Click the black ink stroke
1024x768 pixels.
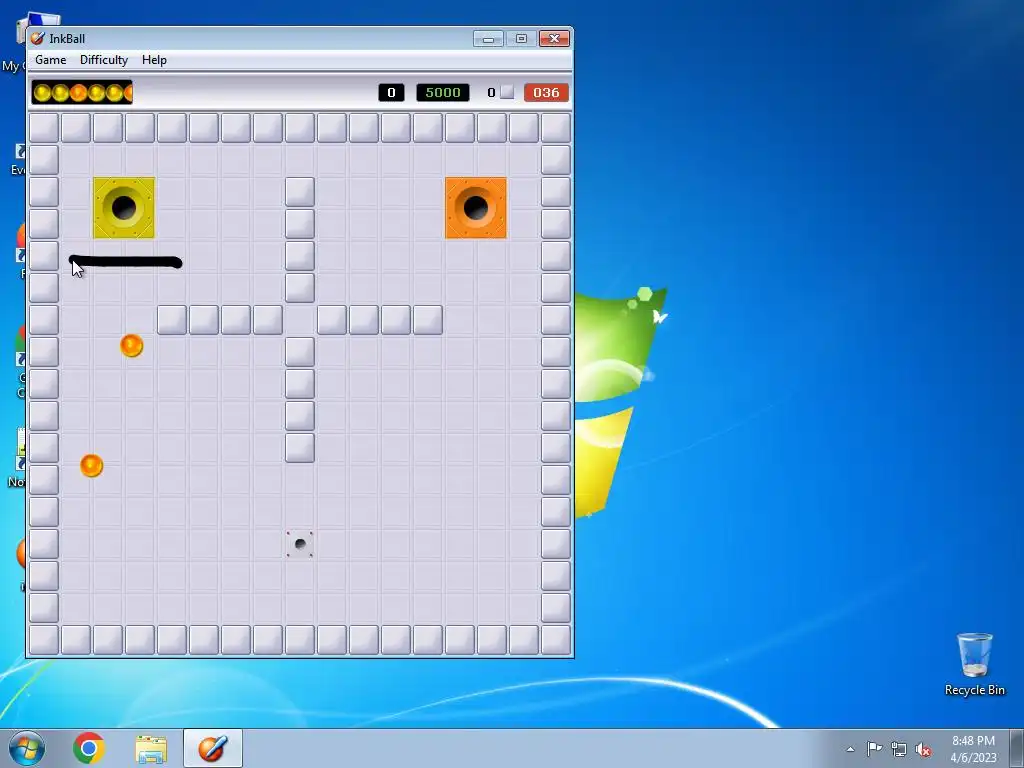[125, 262]
